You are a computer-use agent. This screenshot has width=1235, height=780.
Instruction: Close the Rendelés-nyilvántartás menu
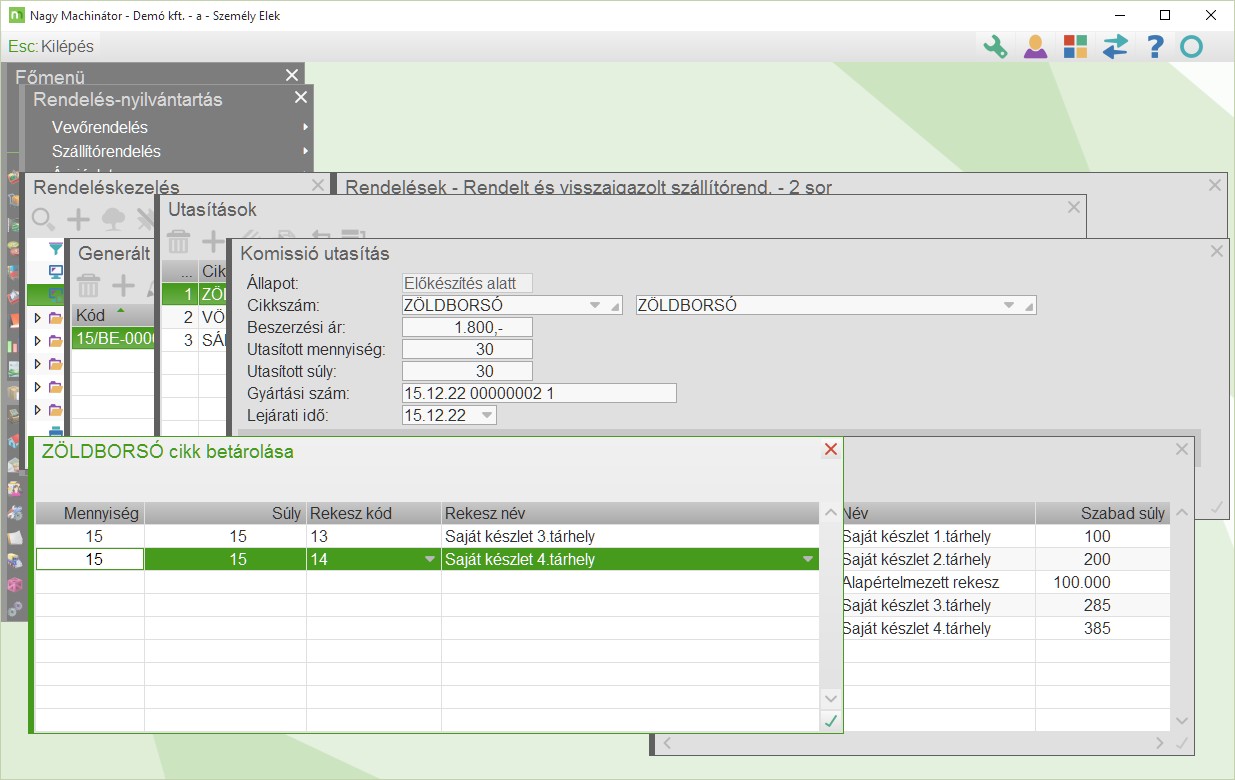tap(301, 97)
